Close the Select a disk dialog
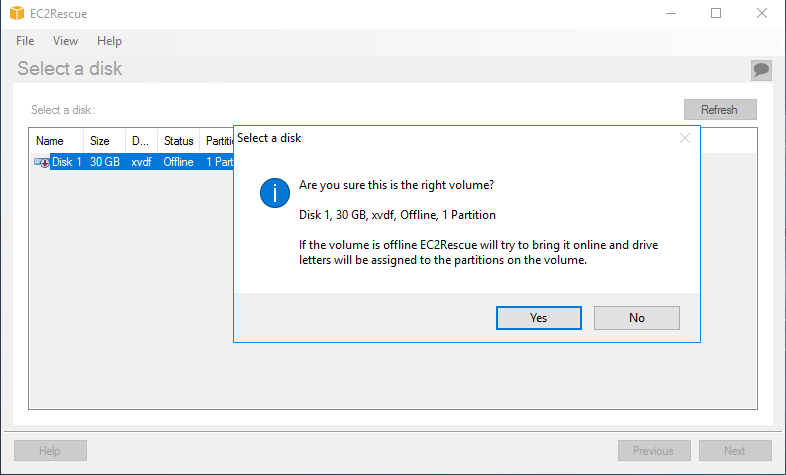 685,138
